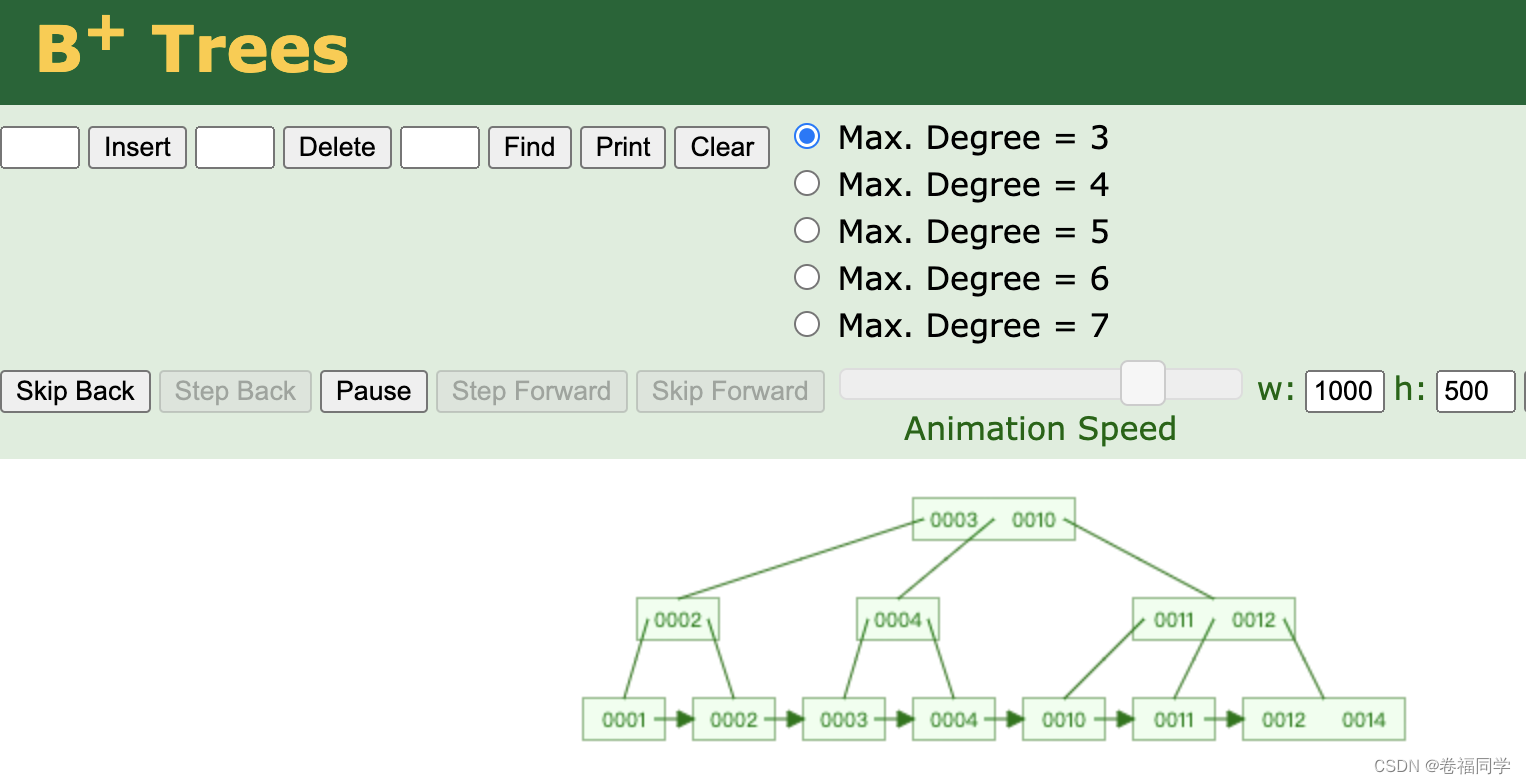Focus the find value input field

(440, 147)
